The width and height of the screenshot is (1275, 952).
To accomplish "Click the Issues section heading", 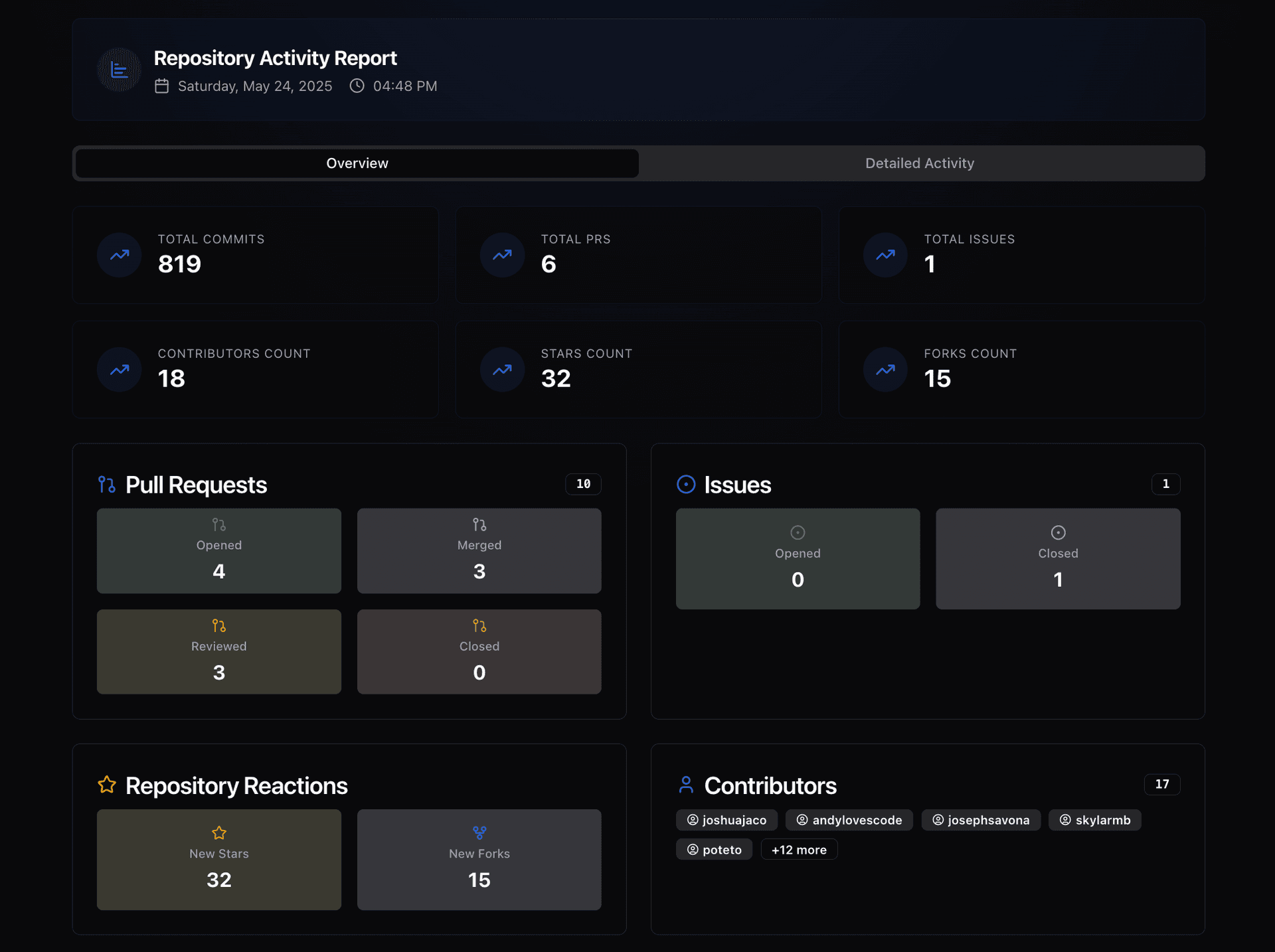I will (738, 485).
